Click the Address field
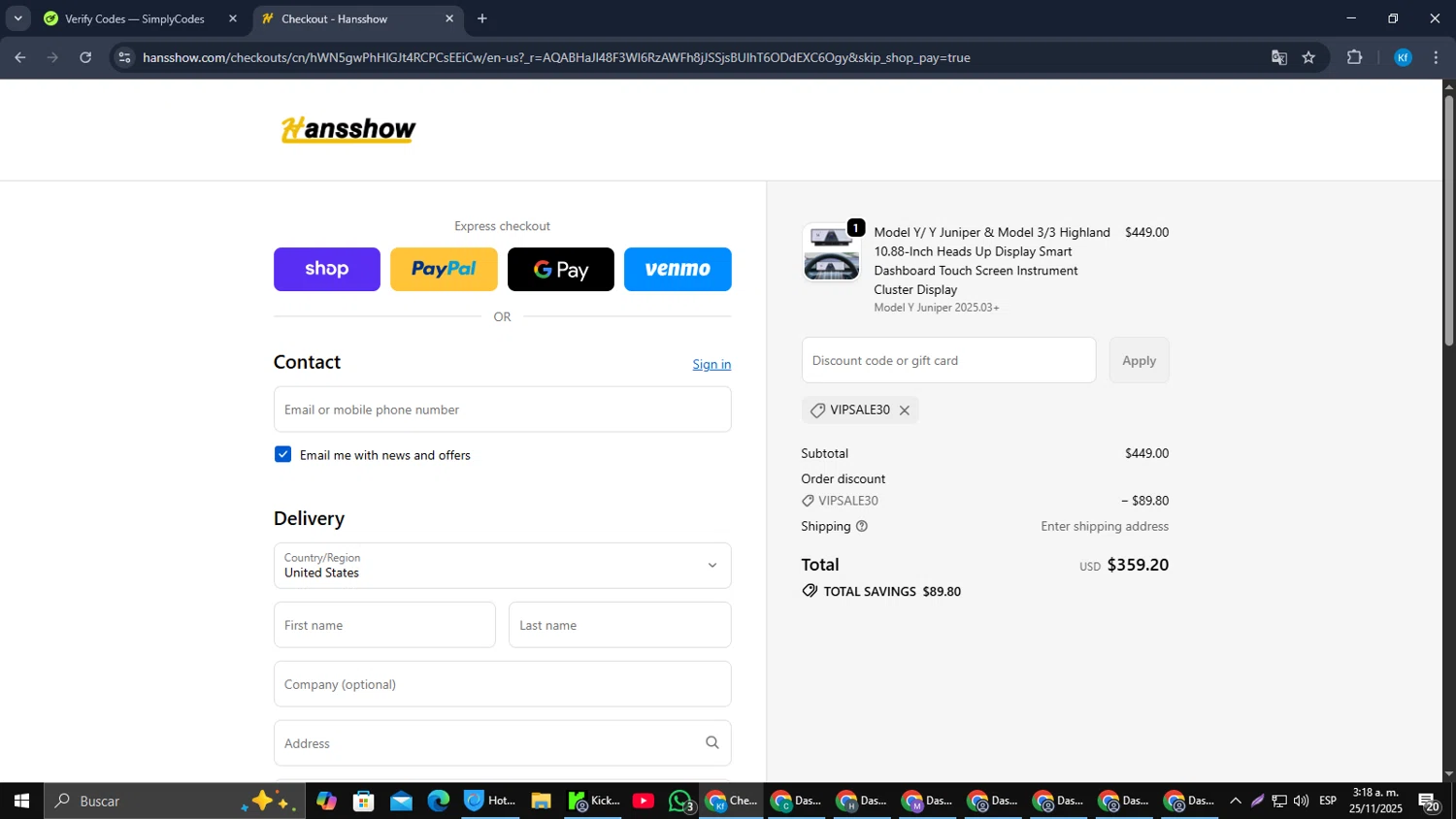This screenshot has height=819, width=1456. (502, 743)
